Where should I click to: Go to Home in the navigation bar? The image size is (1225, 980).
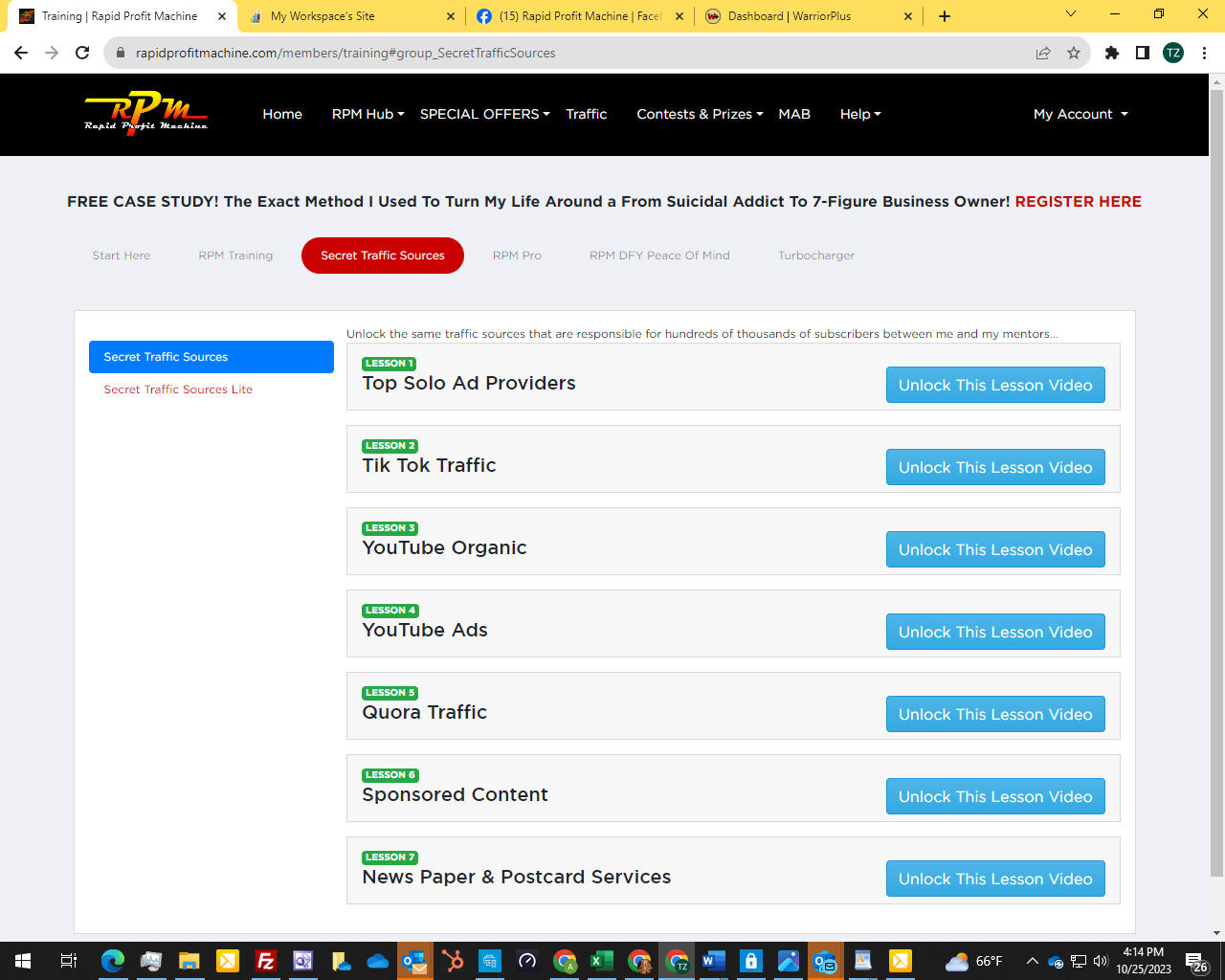click(x=282, y=114)
